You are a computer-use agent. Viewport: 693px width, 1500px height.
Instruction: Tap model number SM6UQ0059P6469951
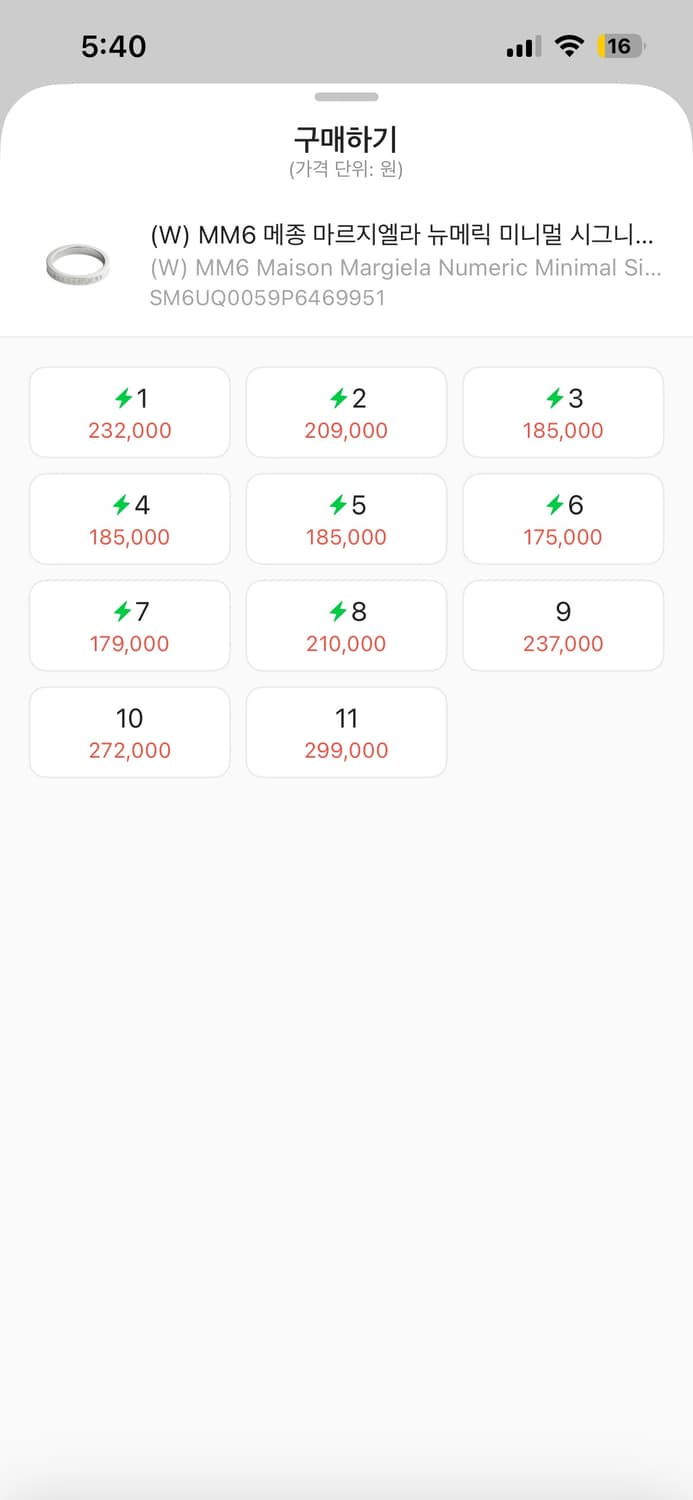coord(267,298)
